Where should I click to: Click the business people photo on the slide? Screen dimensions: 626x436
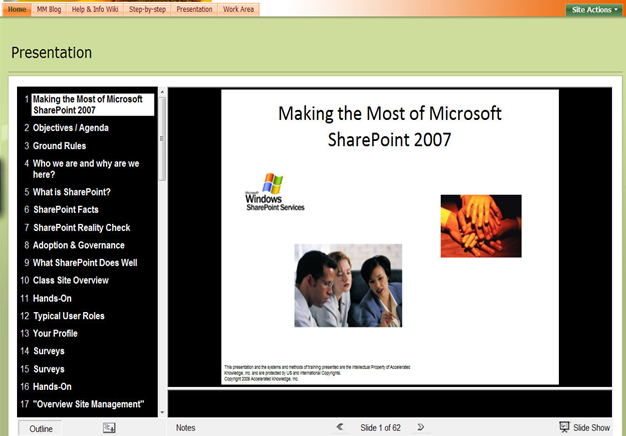[x=348, y=285]
